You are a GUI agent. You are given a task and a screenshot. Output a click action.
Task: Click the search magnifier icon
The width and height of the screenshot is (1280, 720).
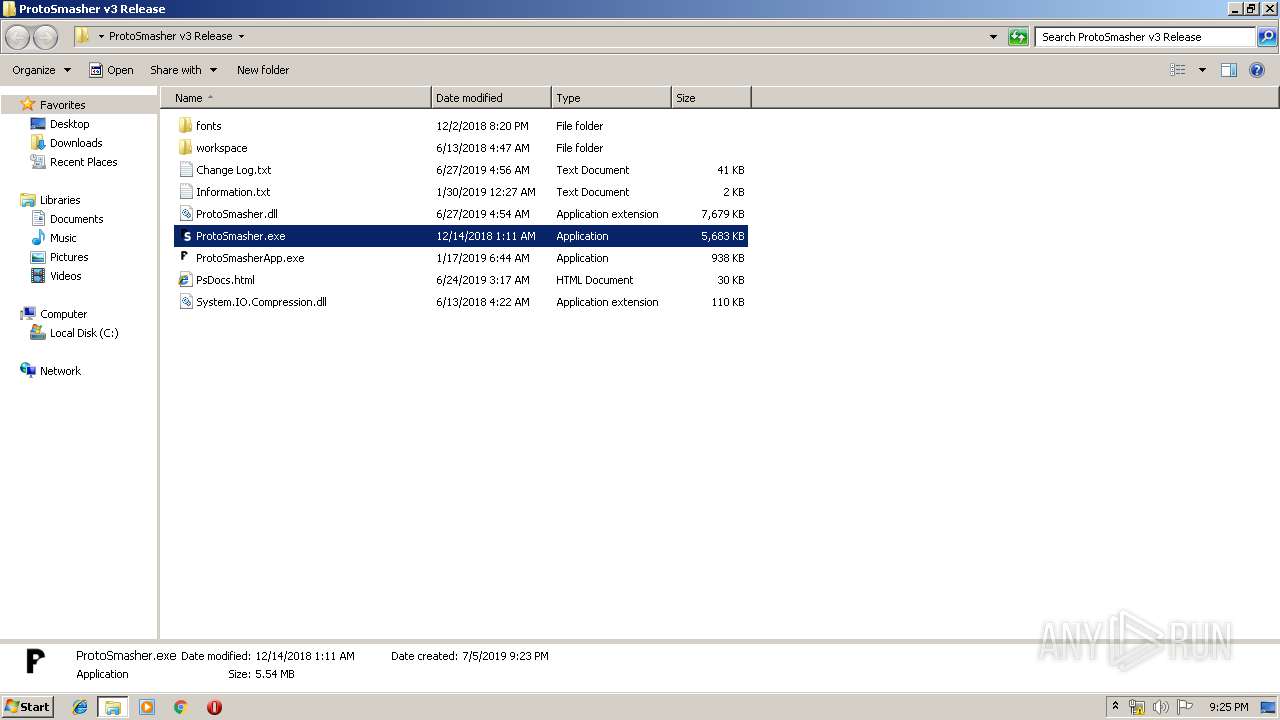(1267, 37)
